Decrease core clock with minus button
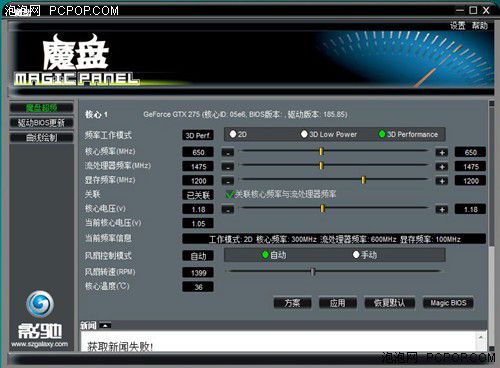Viewport: 500px width, 368px height. point(228,153)
